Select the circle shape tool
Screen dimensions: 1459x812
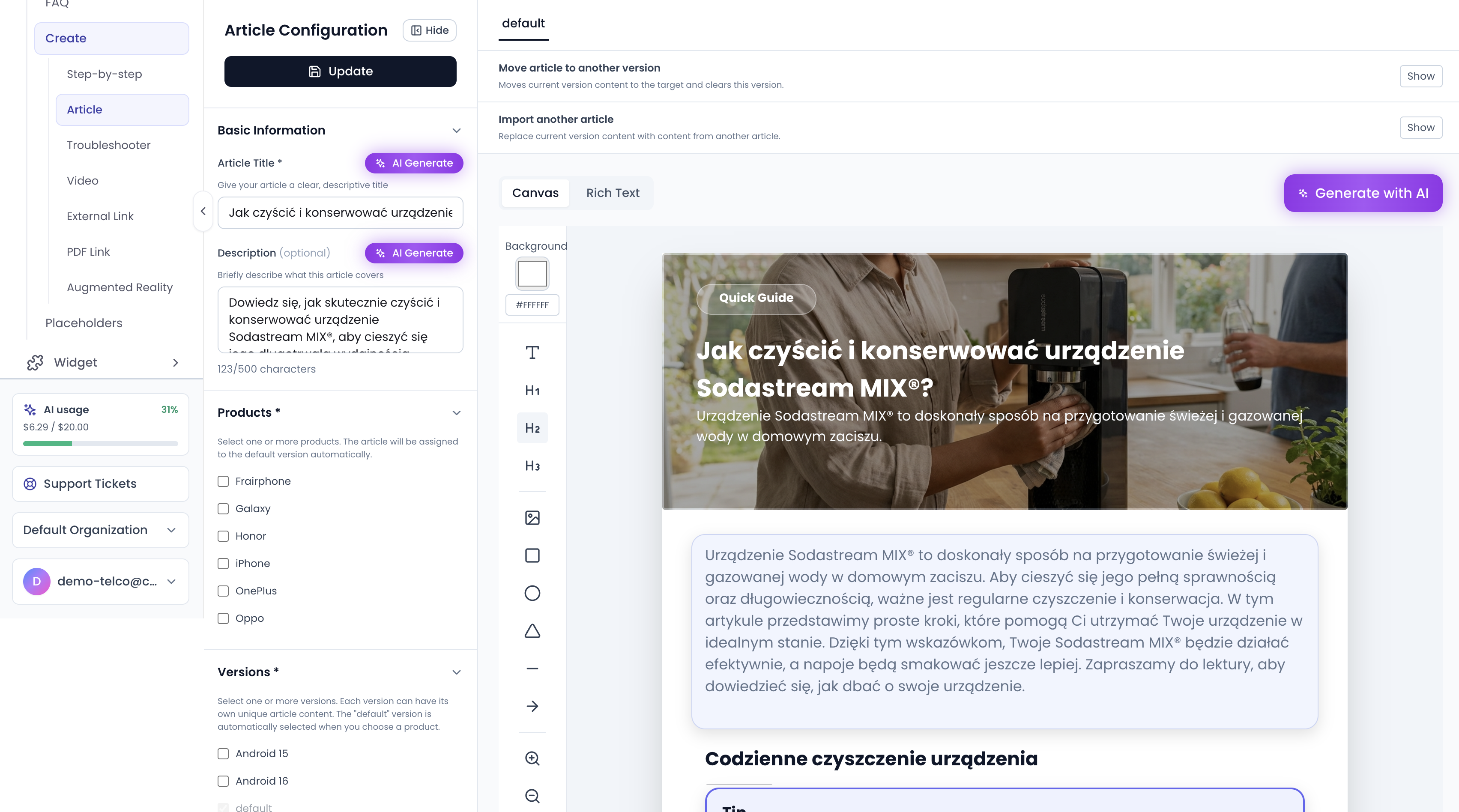click(532, 593)
